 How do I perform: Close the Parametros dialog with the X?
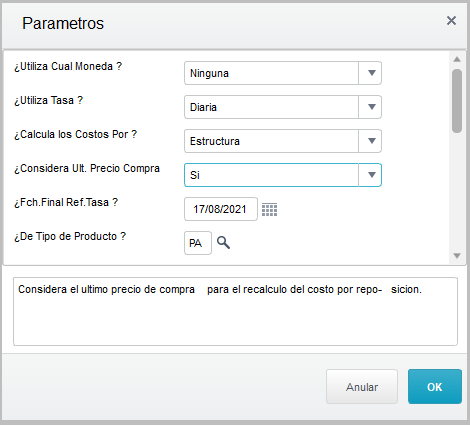[x=451, y=21]
